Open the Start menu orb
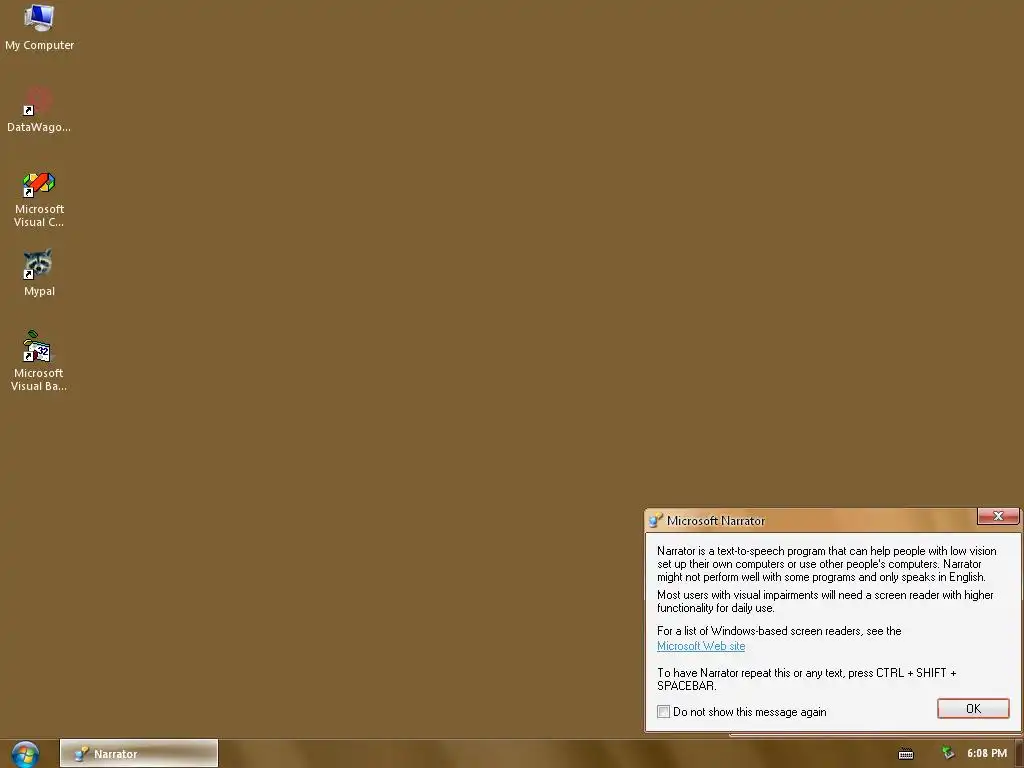 coord(25,754)
